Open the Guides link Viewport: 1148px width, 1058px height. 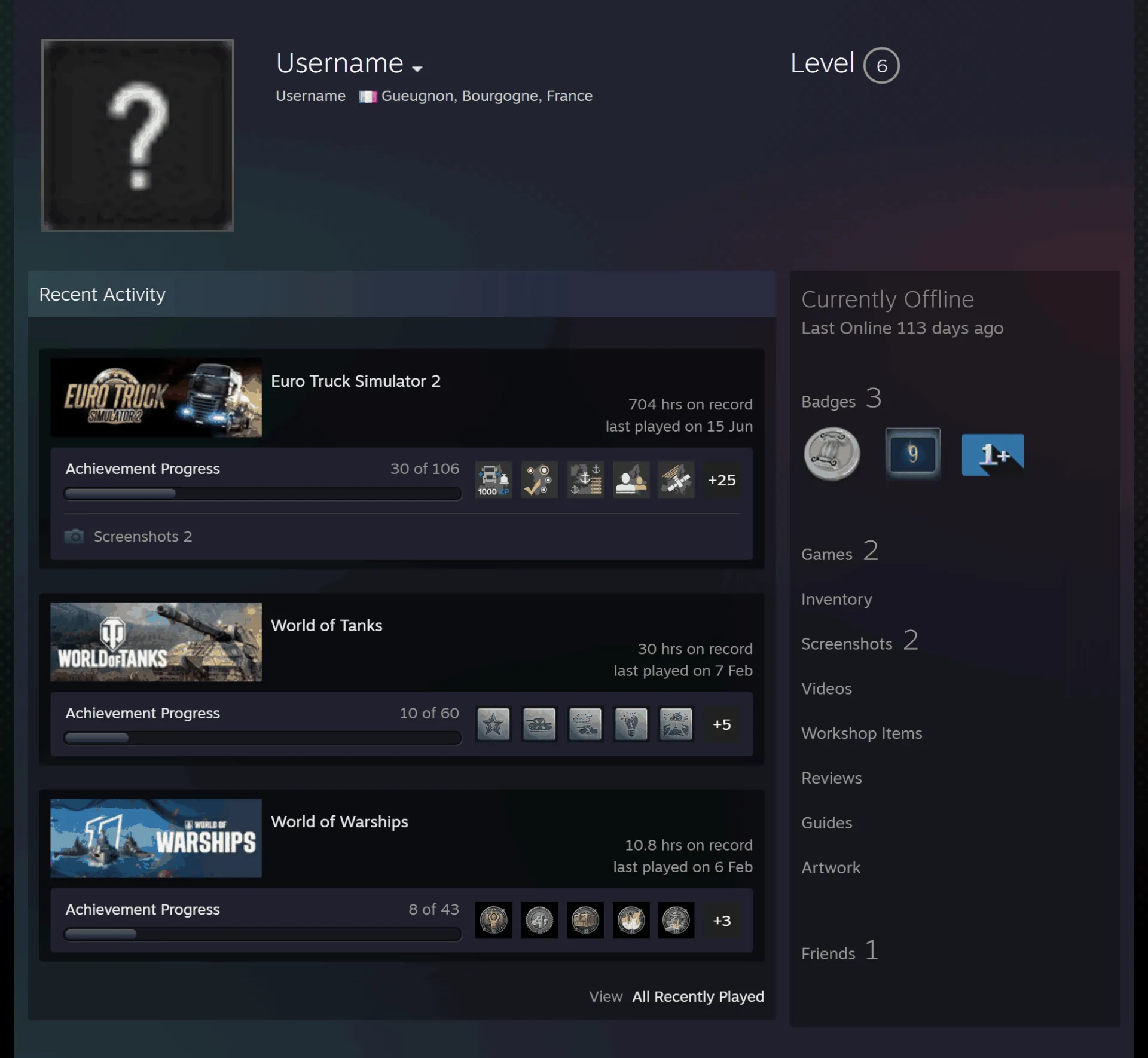[x=827, y=823]
